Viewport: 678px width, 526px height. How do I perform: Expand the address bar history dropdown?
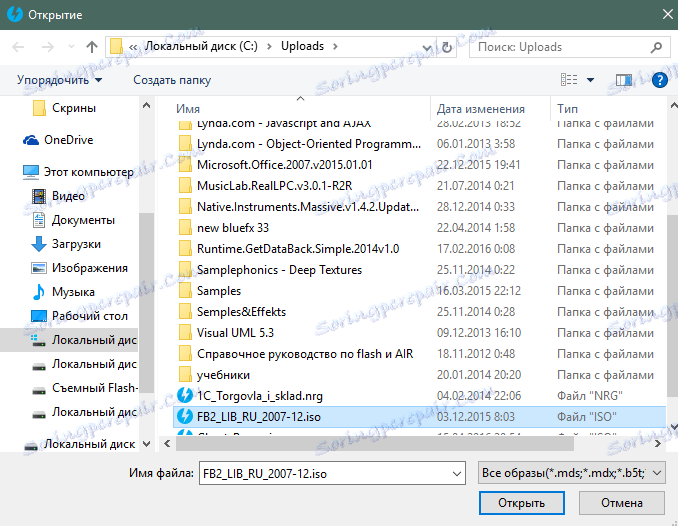[x=427, y=47]
